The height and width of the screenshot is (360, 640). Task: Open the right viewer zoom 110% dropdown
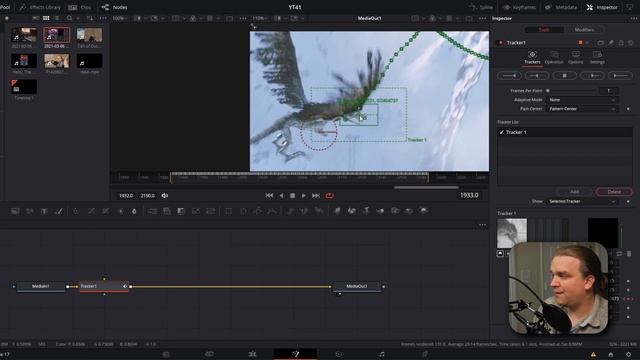point(259,18)
